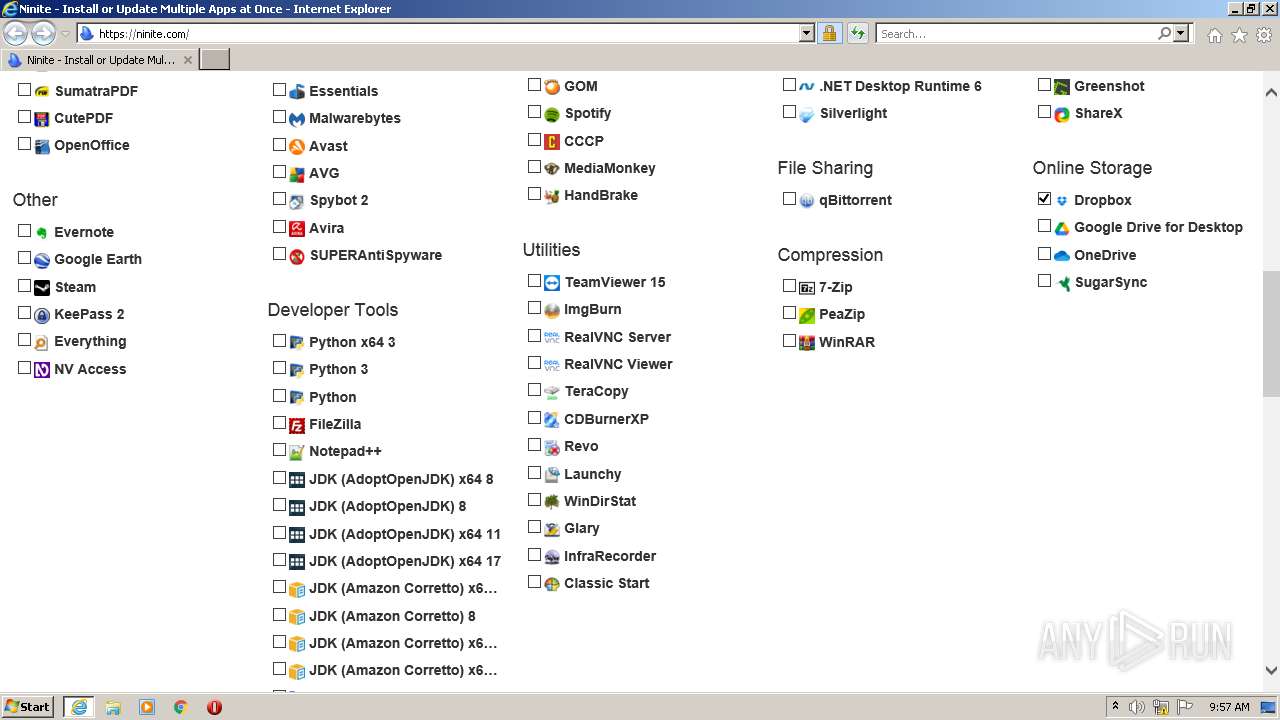
Task: Click the 7-Zip icon
Action: tap(807, 288)
